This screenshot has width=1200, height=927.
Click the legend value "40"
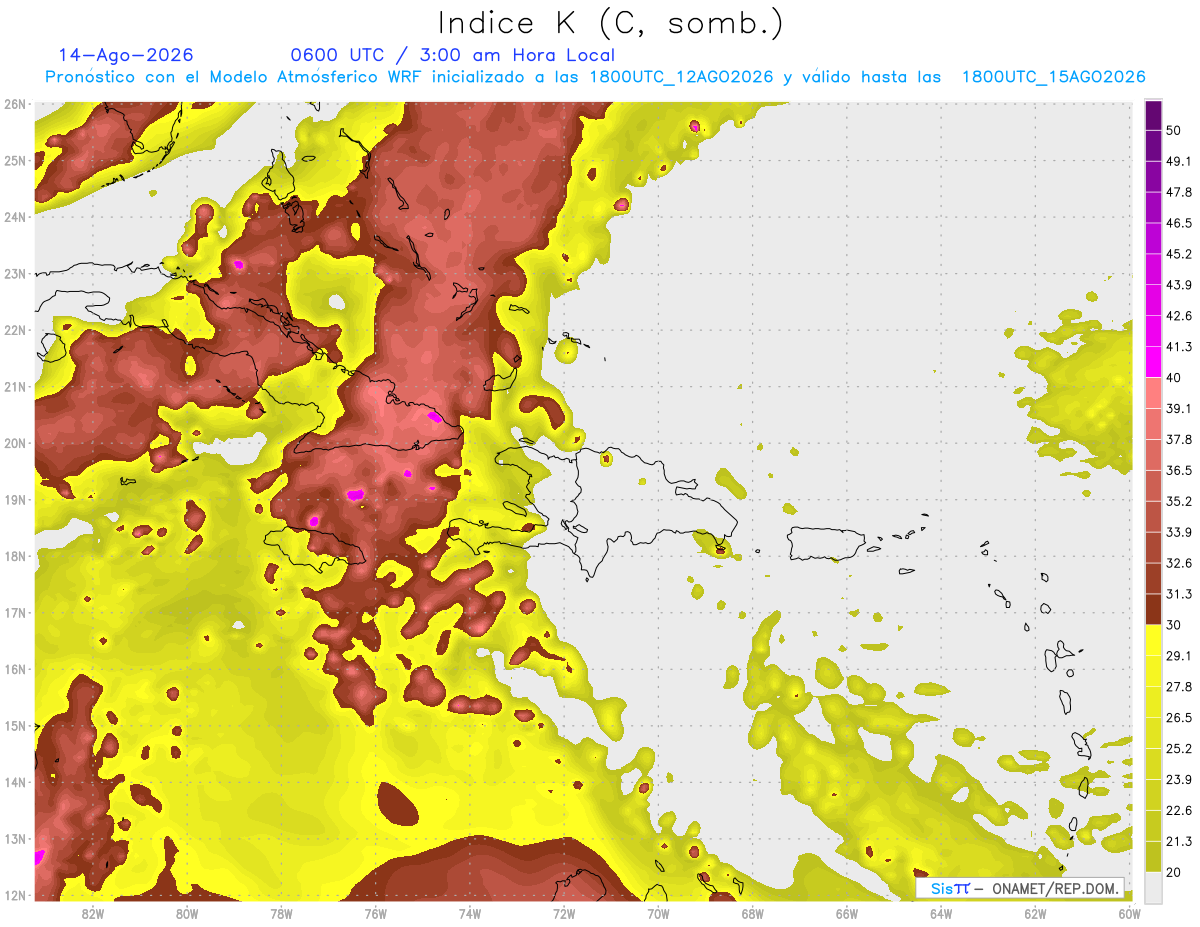(1174, 378)
